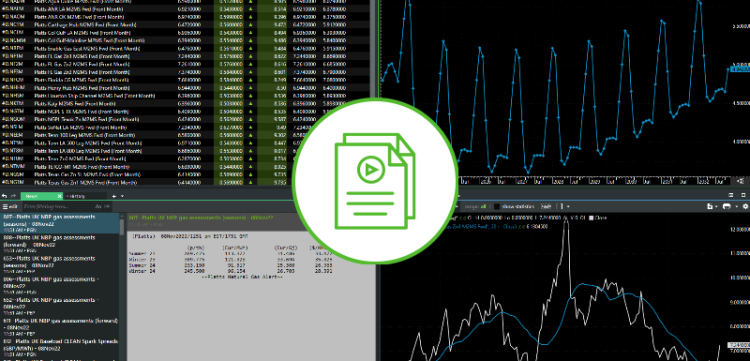
Task: Close the News tab
Action: pos(59,196)
